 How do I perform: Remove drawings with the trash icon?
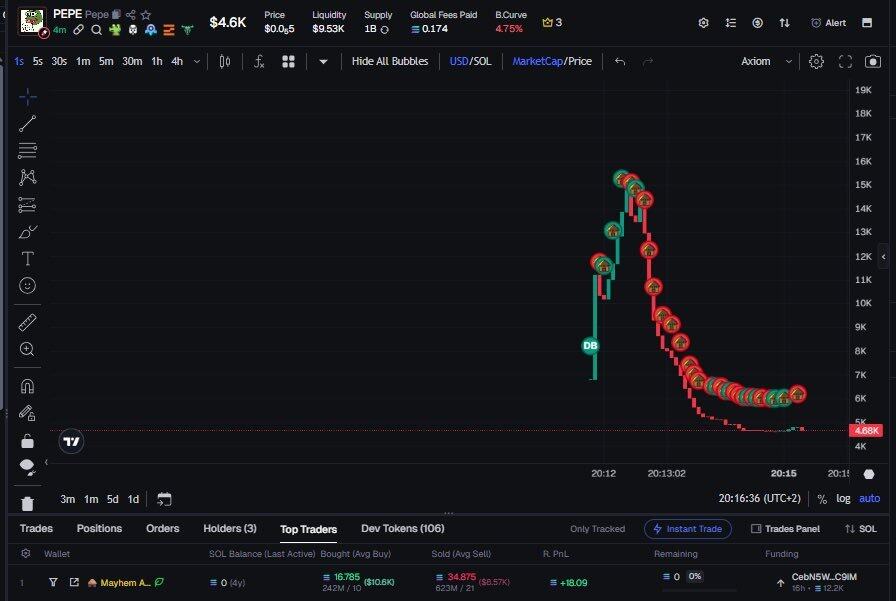[27, 503]
